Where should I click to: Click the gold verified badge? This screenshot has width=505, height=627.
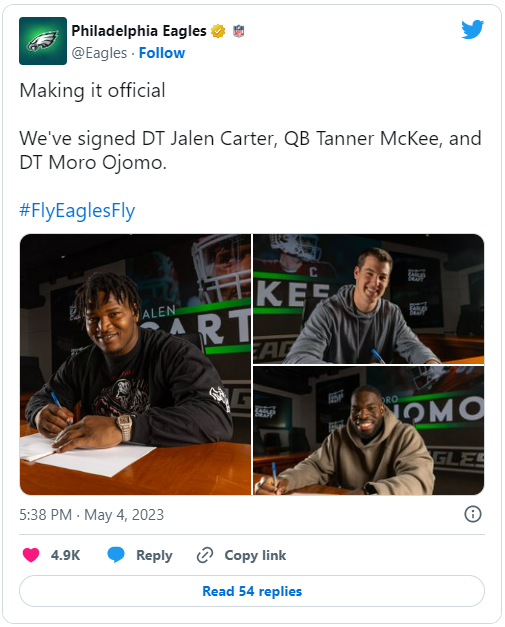click(x=218, y=31)
